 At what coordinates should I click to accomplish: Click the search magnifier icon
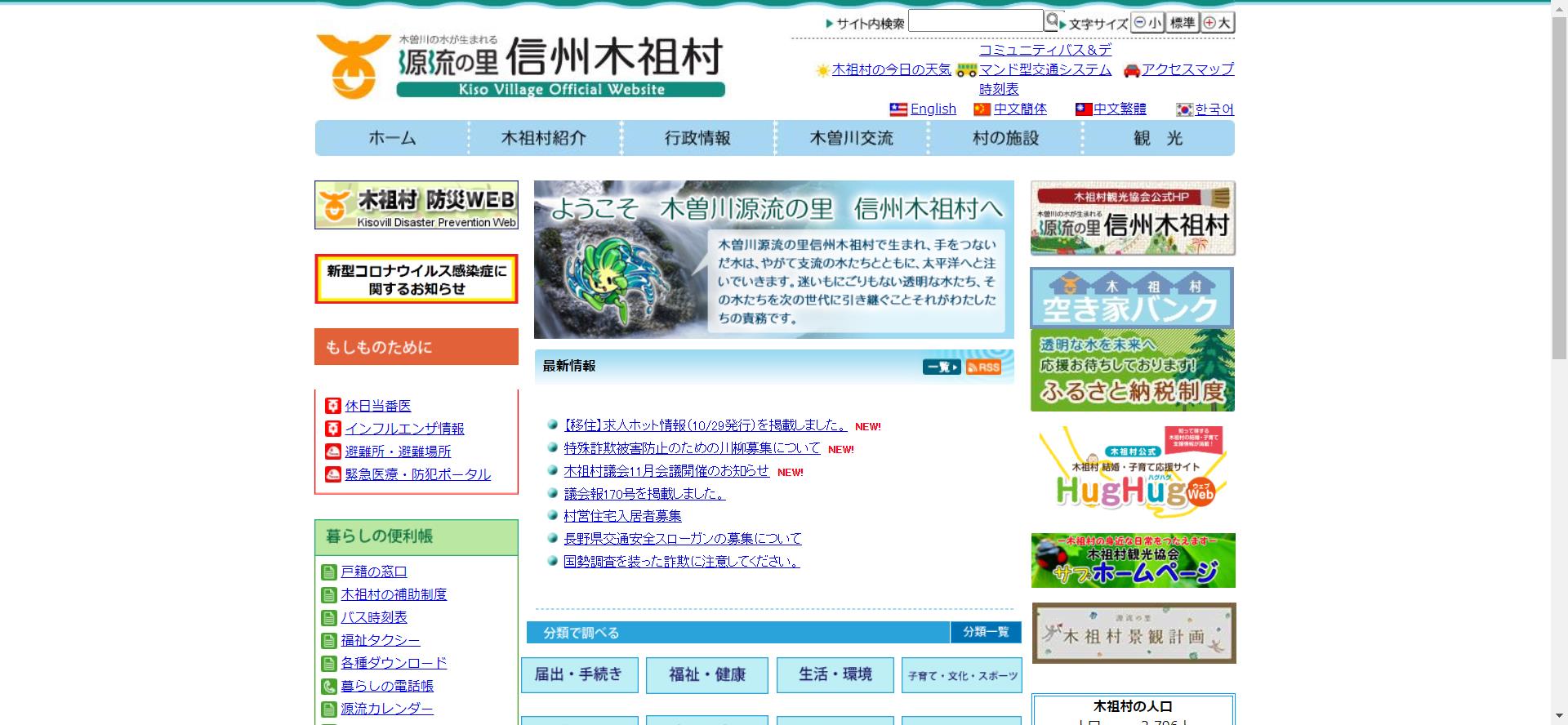(x=1052, y=20)
